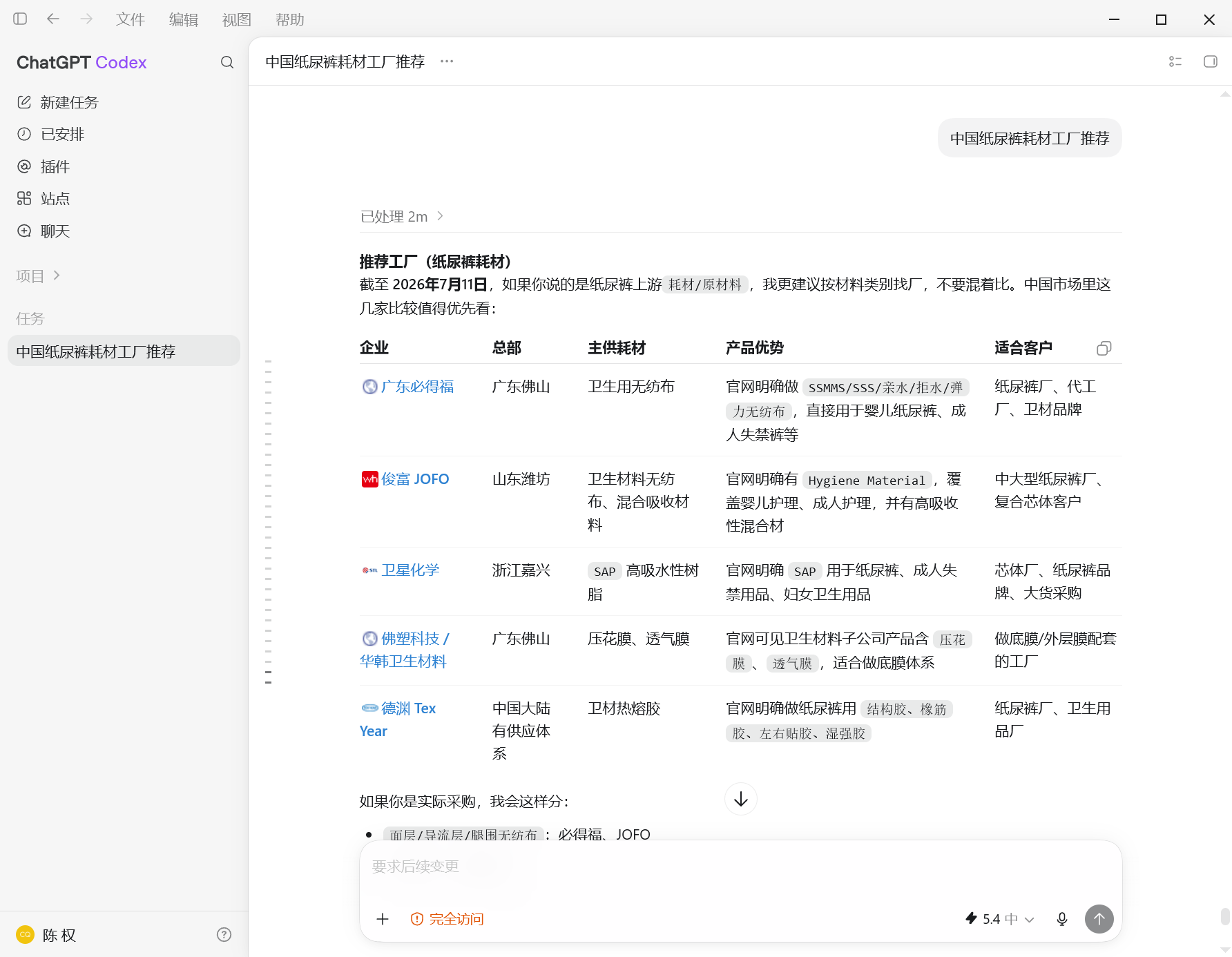1232x957 pixels.
Task: Click the 卫材热熔胶 cell
Action: point(624,708)
